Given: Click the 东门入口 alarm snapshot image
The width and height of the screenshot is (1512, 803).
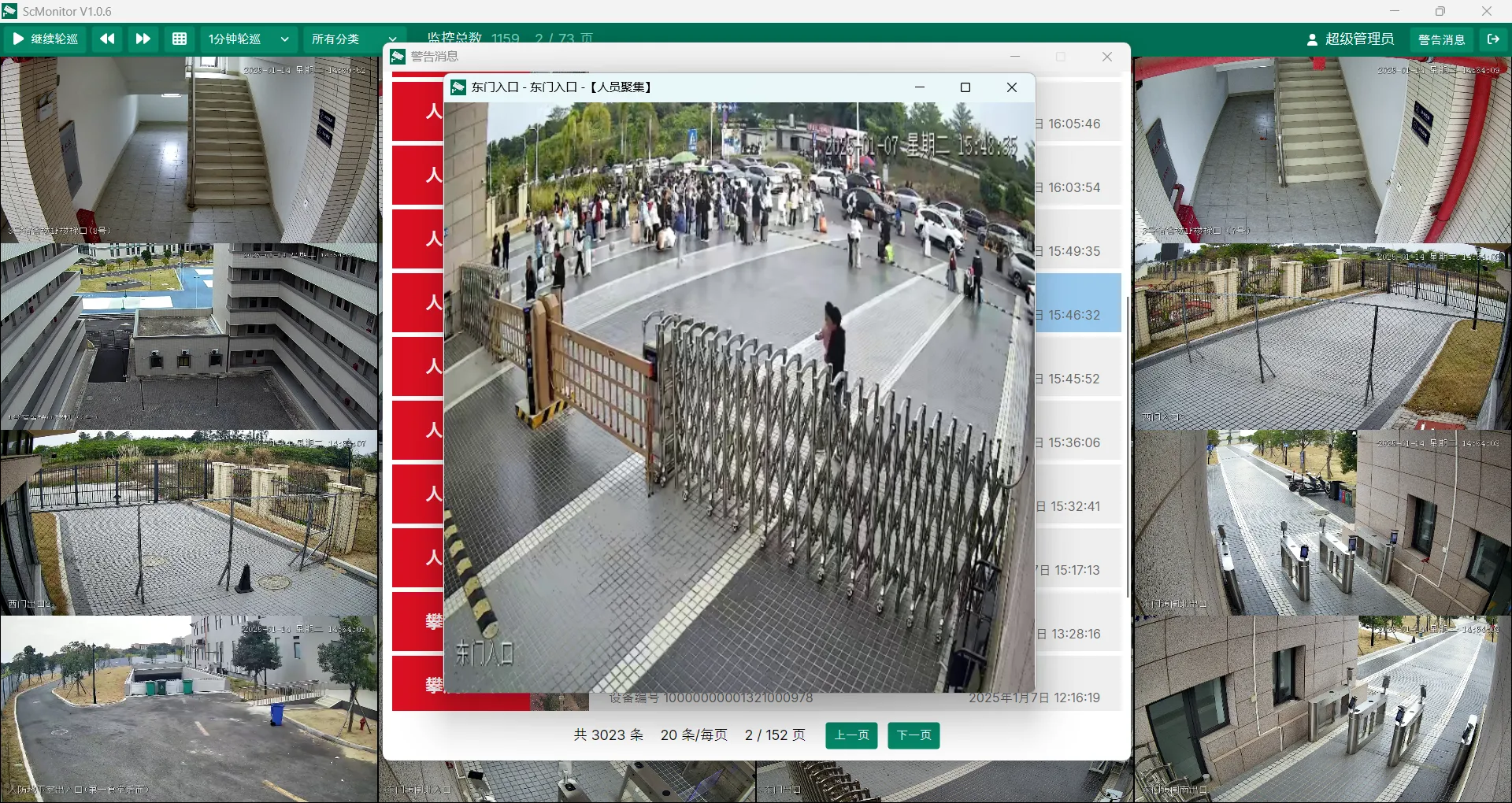Looking at the screenshot, I should (739, 398).
